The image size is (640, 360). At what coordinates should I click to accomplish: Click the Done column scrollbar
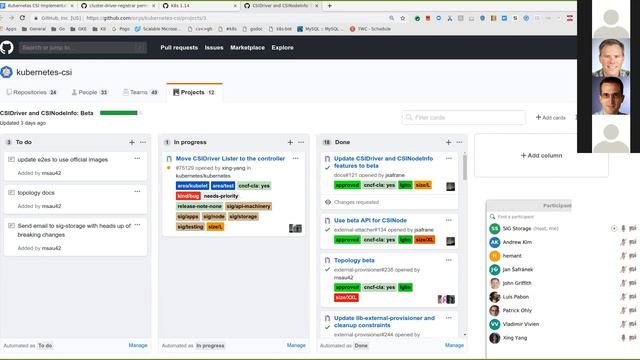[464, 167]
